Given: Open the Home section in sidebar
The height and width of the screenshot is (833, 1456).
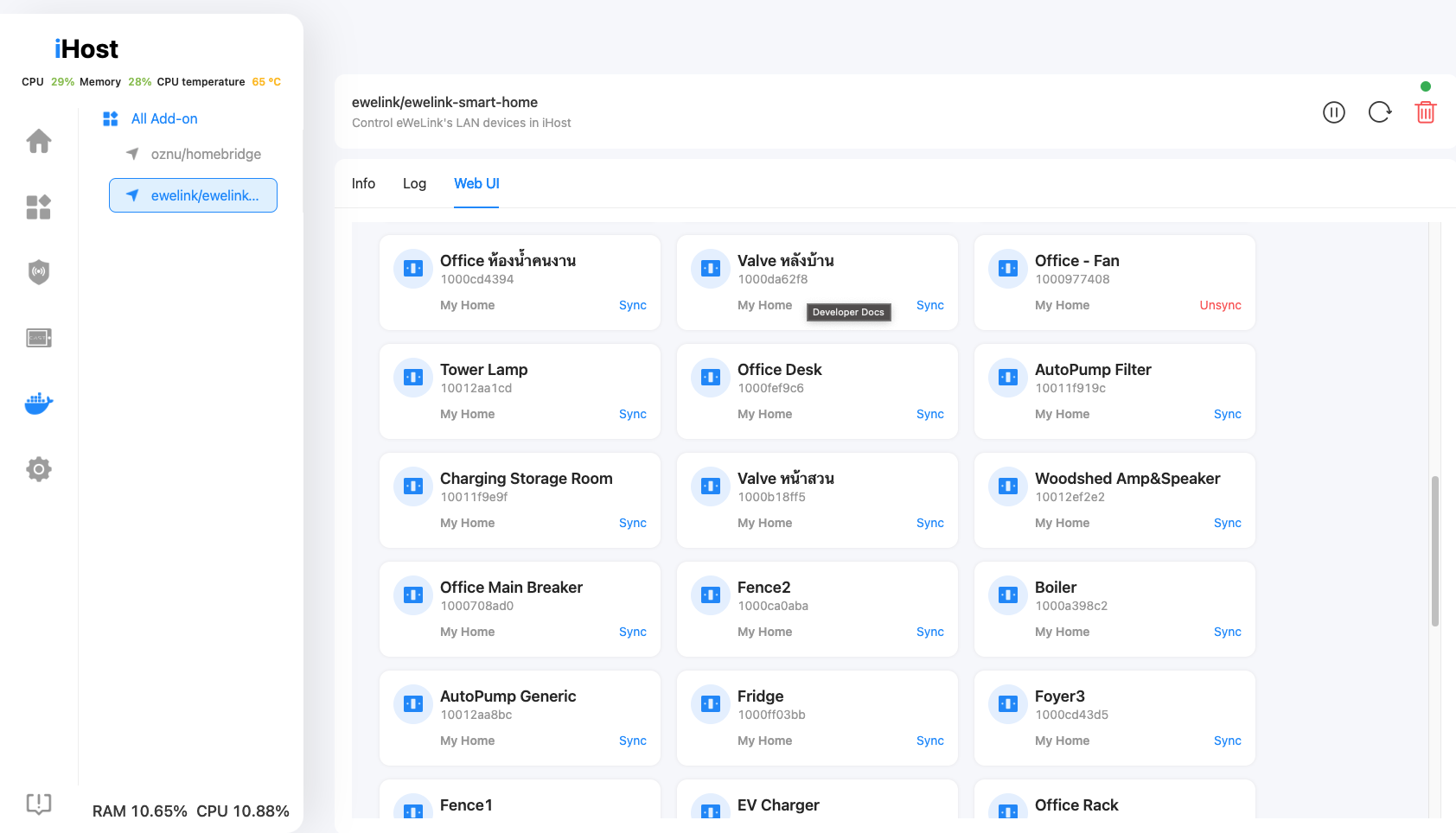Looking at the screenshot, I should (x=39, y=141).
